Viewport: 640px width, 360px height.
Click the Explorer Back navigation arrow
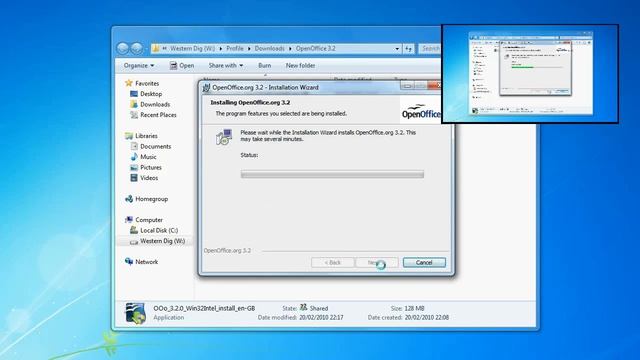click(x=123, y=49)
